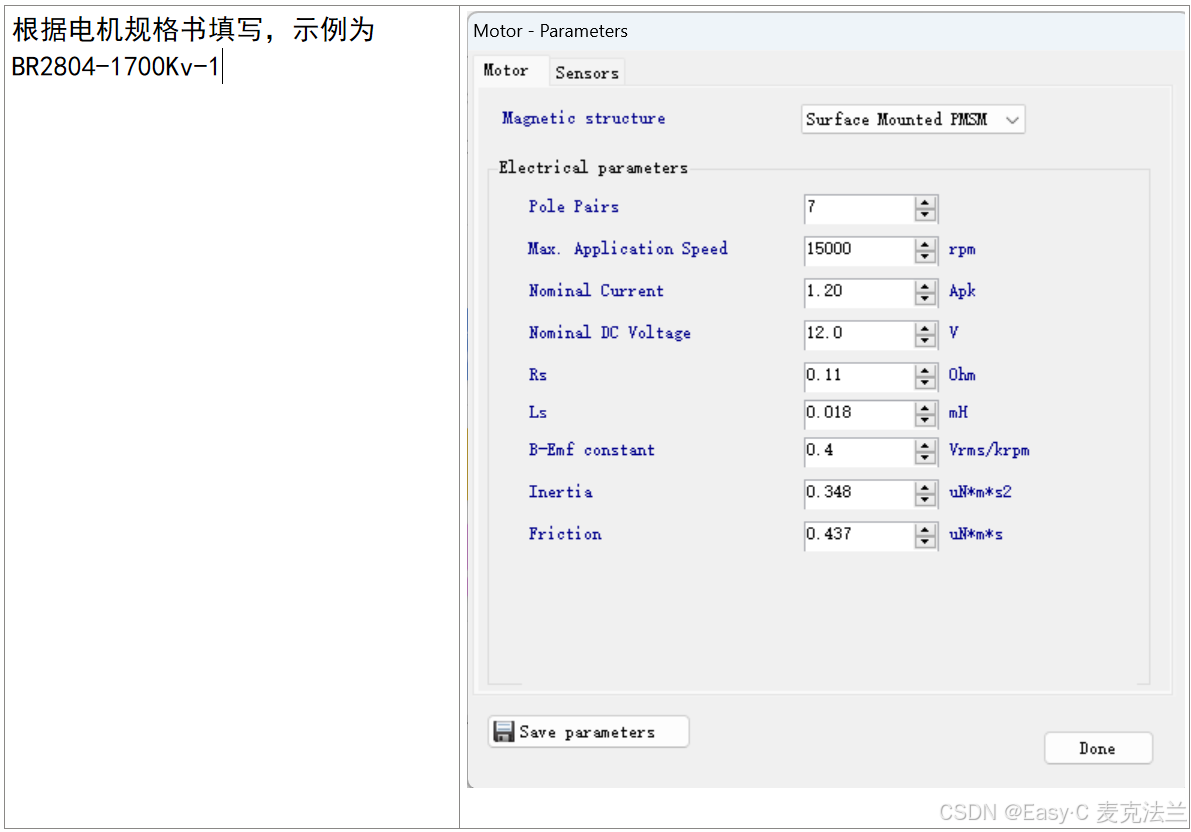Increase the Friction value
The image size is (1191, 832).
[926, 531]
